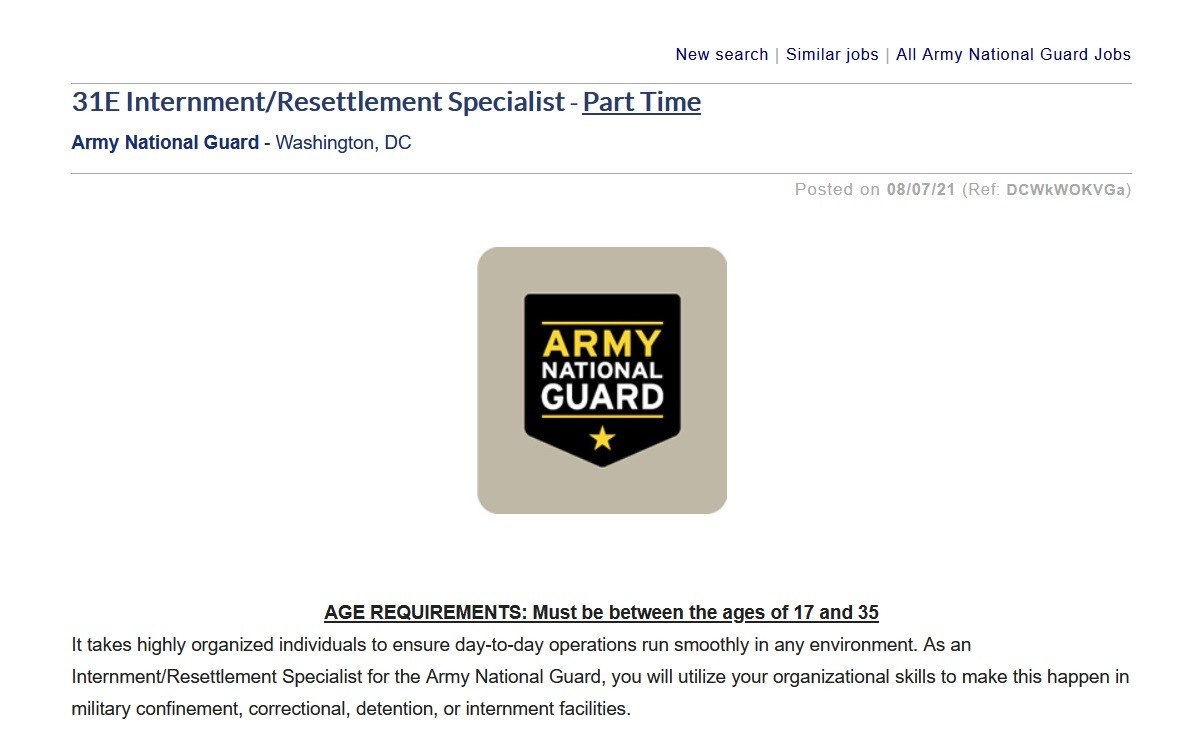Click the white GUARD word in logo
Screen dimensions: 1197x745
coord(602,397)
